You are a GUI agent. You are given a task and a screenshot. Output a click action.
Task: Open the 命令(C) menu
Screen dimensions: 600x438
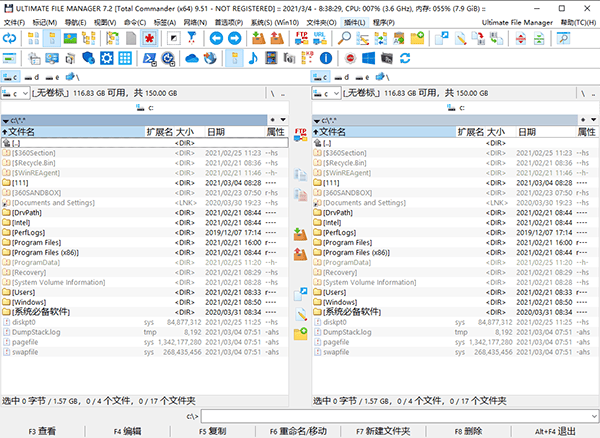pos(135,23)
